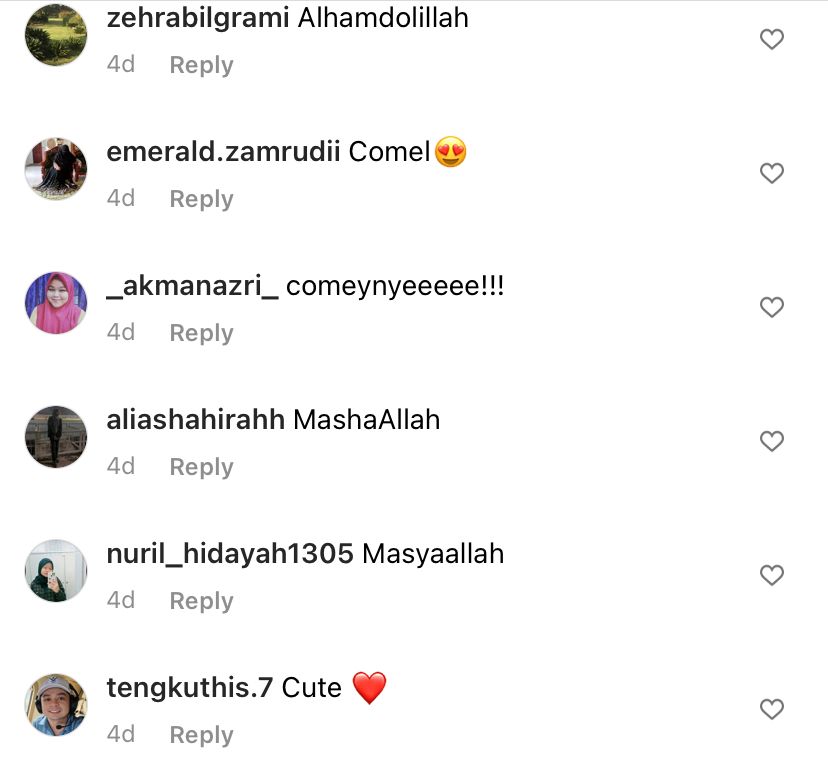Like tengkuthis.7's Cute comment
The height and width of the screenshot is (770, 828).
(771, 709)
